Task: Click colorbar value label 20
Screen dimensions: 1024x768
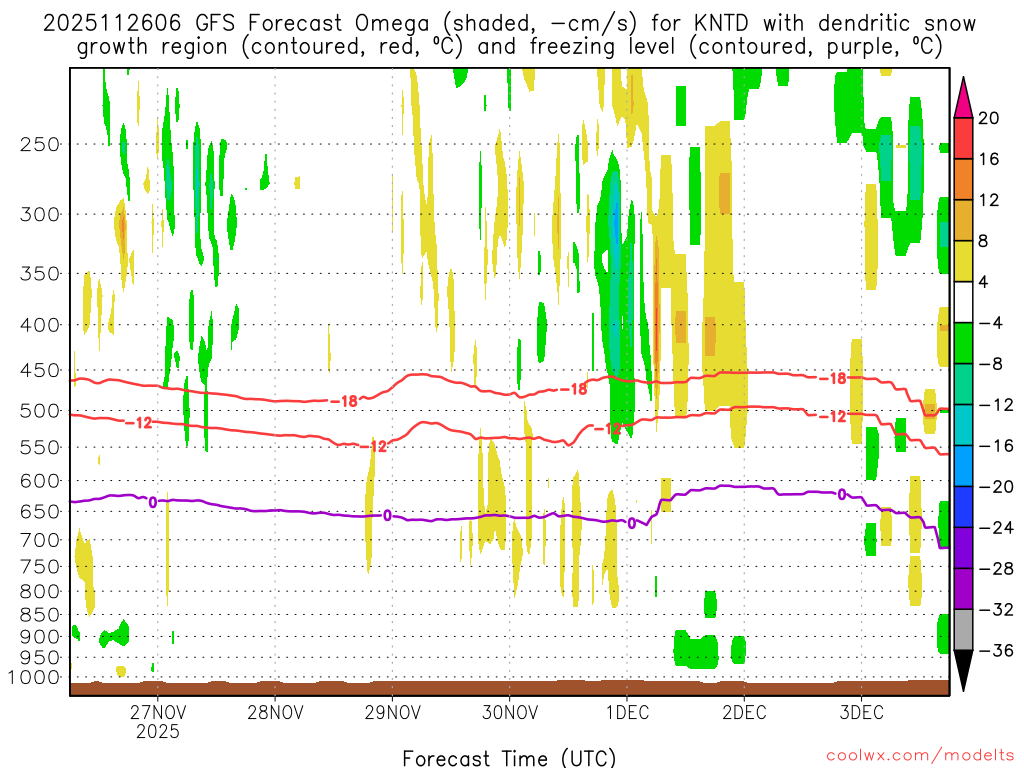Action: coord(989,118)
